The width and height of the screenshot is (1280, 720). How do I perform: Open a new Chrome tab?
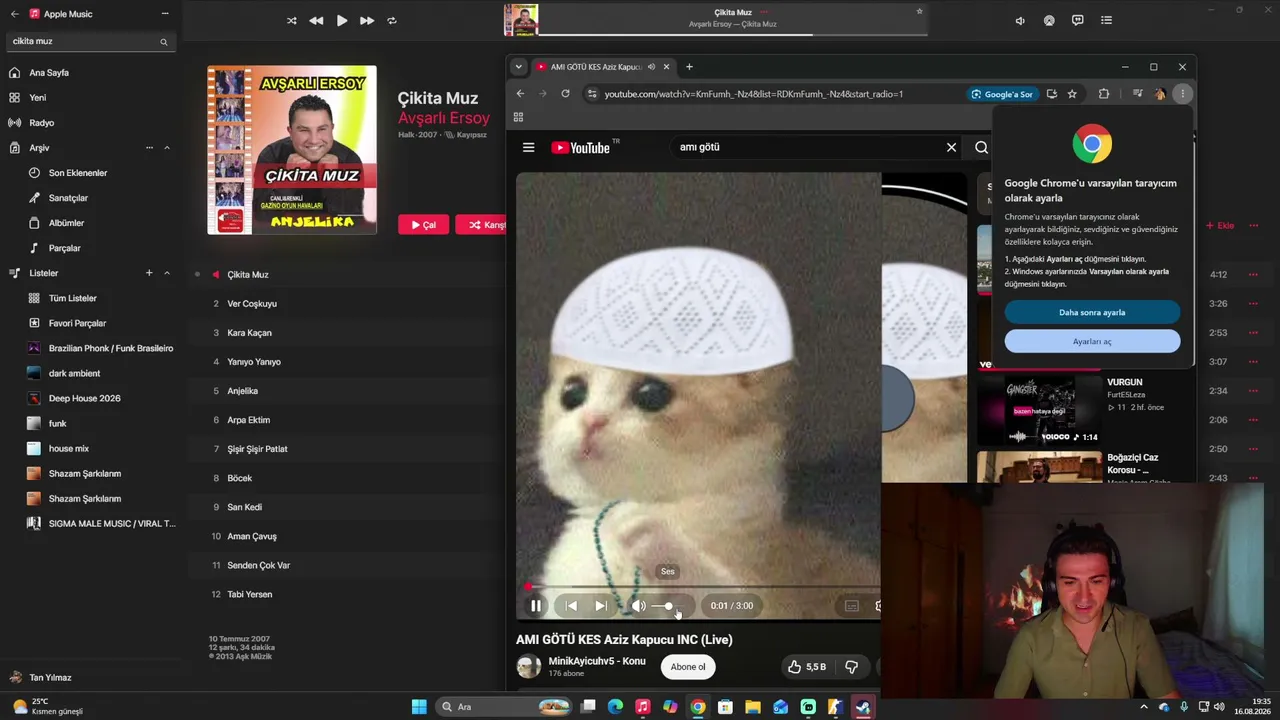[x=689, y=67]
